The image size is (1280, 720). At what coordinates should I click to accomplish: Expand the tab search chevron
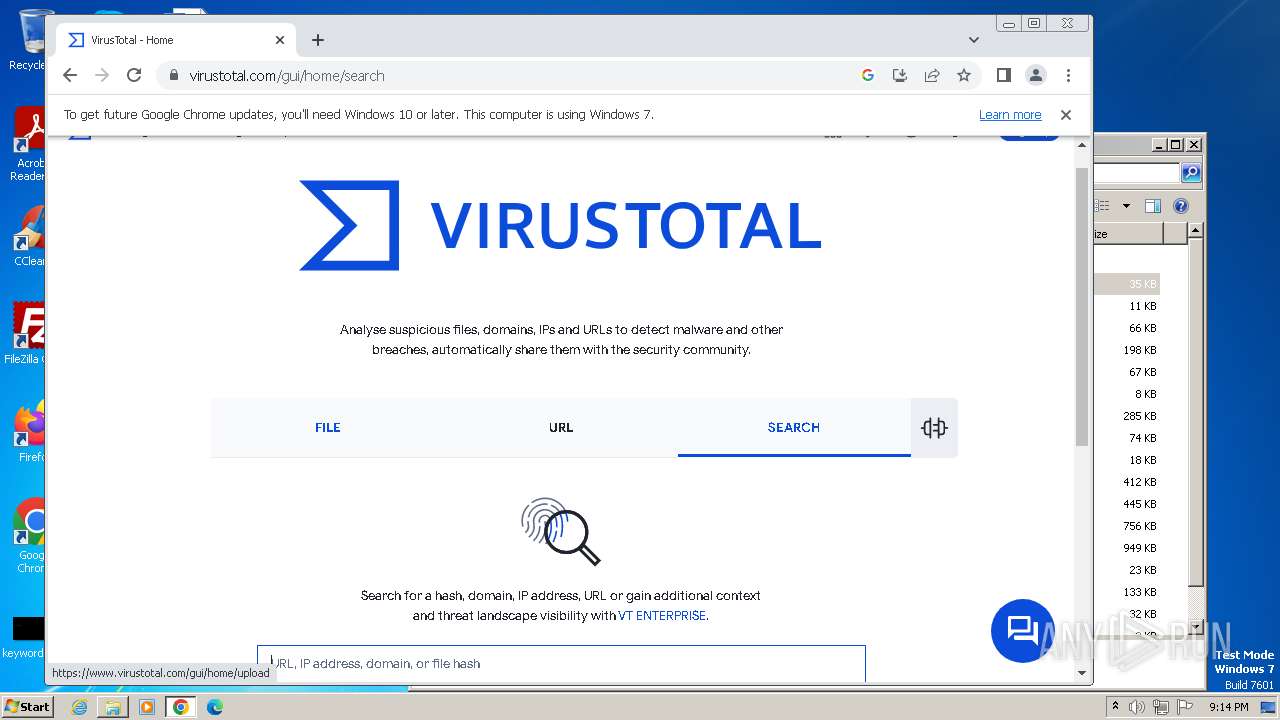coord(974,40)
